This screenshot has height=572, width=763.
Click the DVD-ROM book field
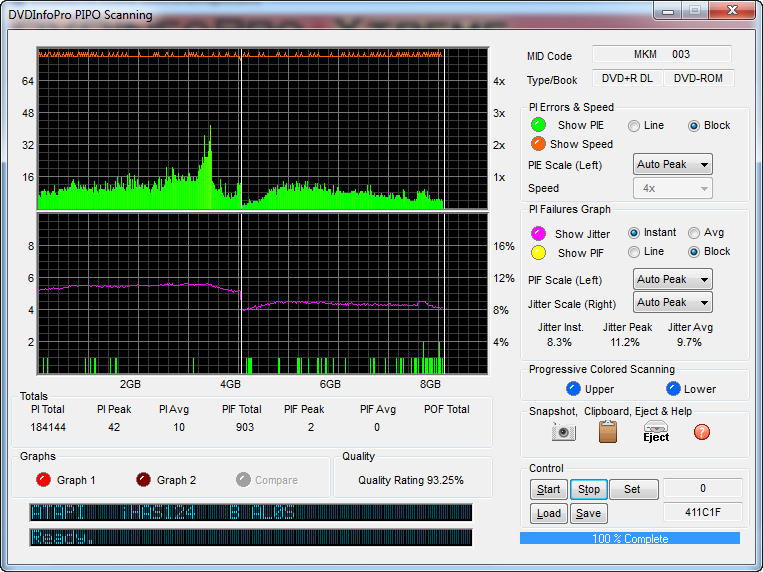point(698,78)
